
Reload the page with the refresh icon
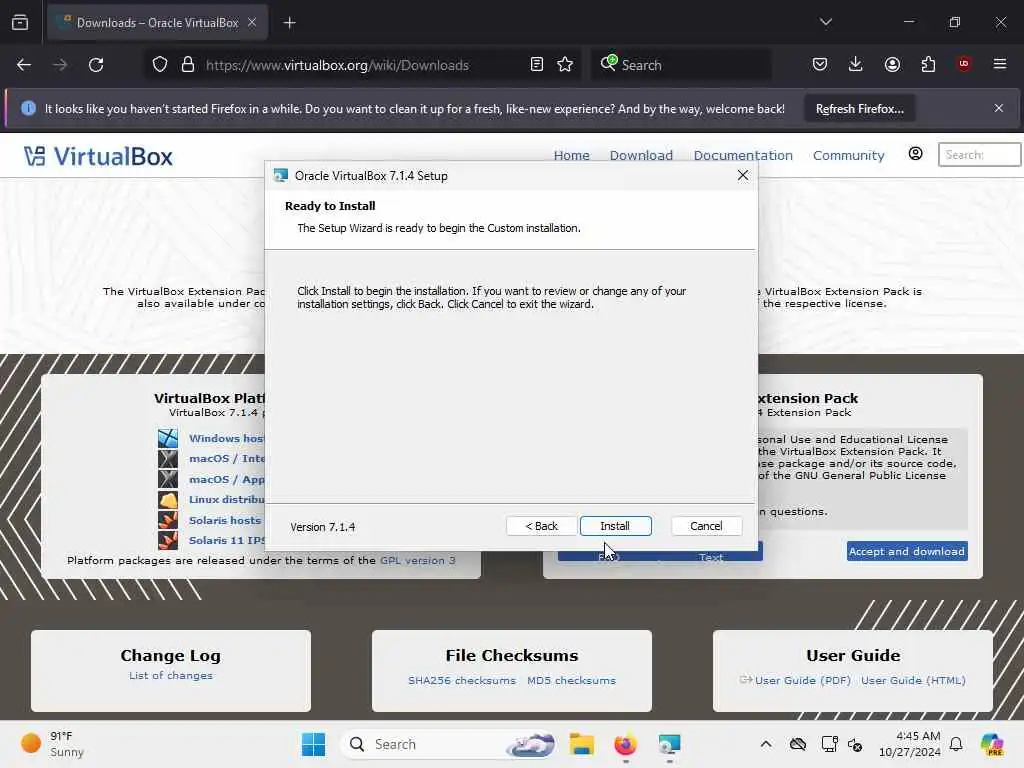point(96,65)
